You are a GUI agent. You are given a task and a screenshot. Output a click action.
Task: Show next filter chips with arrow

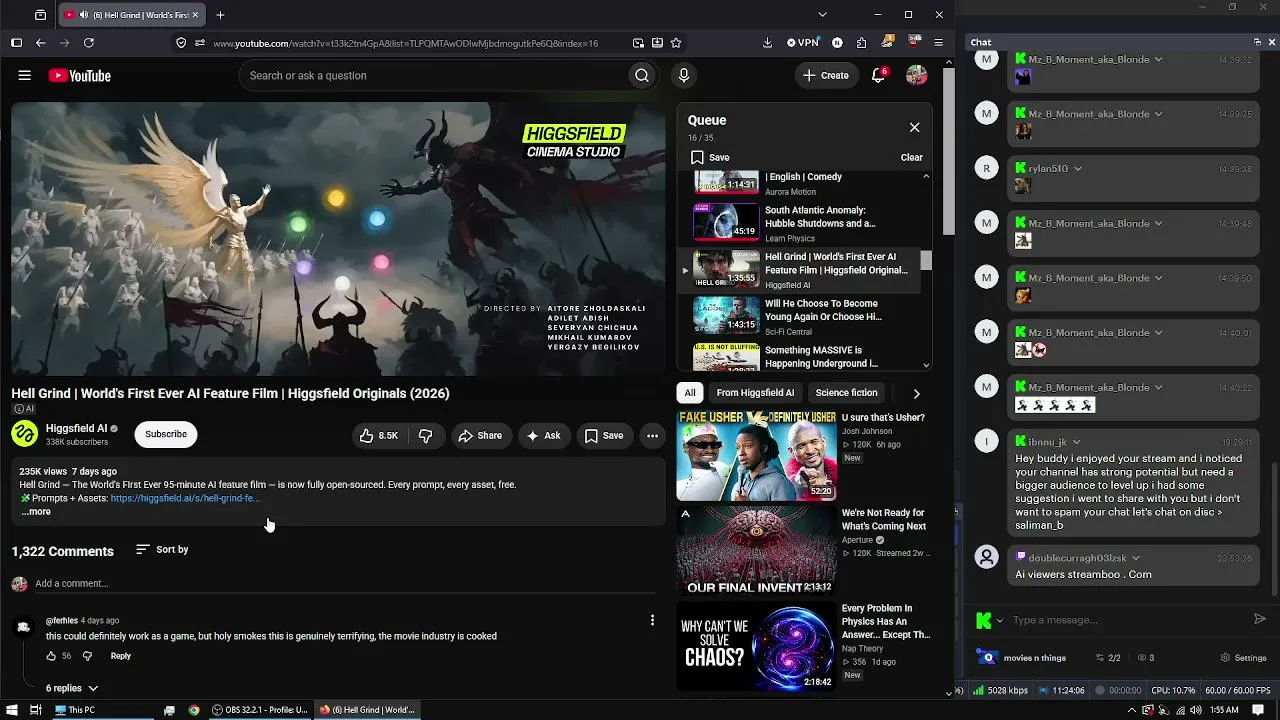coord(916,393)
